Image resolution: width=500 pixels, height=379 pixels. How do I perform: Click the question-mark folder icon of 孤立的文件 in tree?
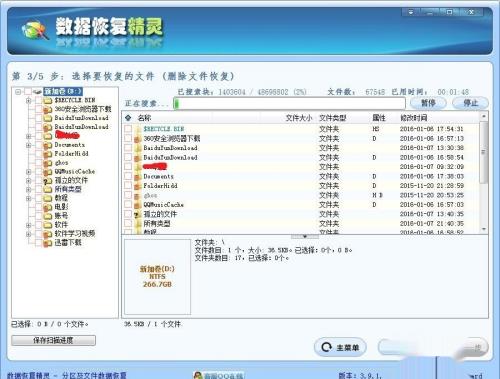pyautogui.click(x=48, y=181)
